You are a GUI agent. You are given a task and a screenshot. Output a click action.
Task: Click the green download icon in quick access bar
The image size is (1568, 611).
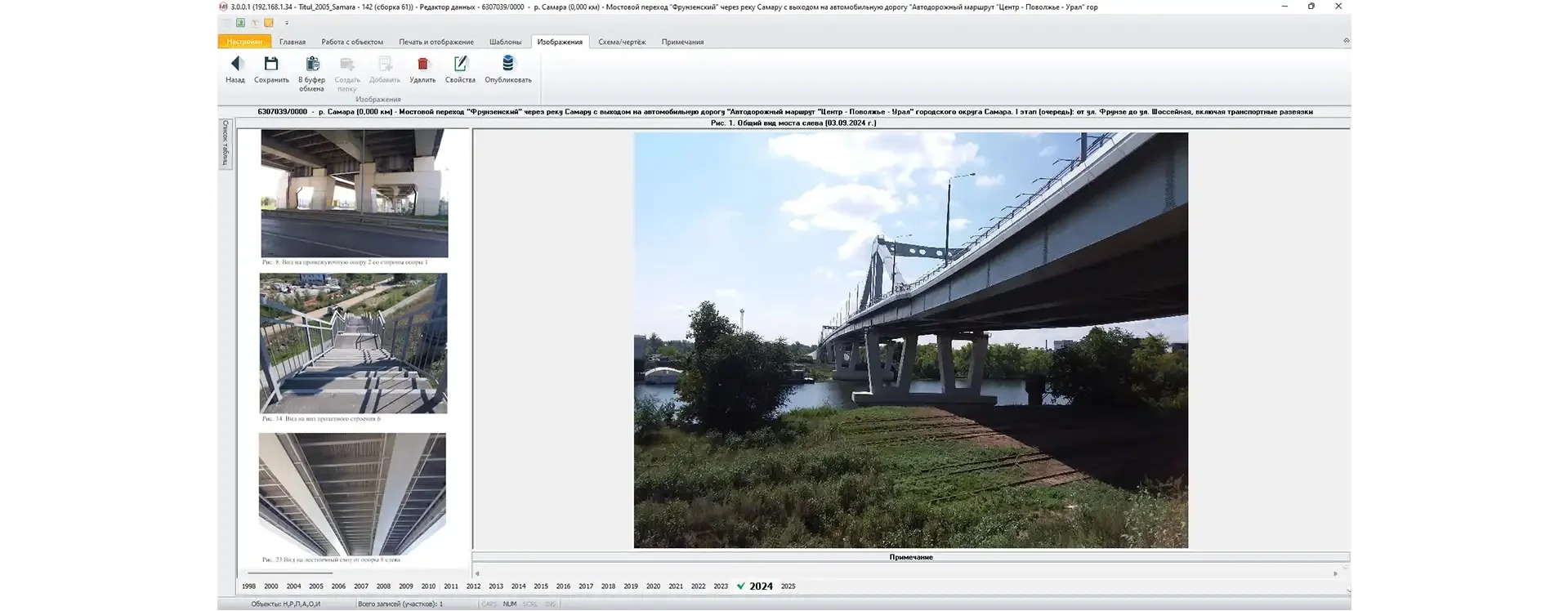[240, 23]
